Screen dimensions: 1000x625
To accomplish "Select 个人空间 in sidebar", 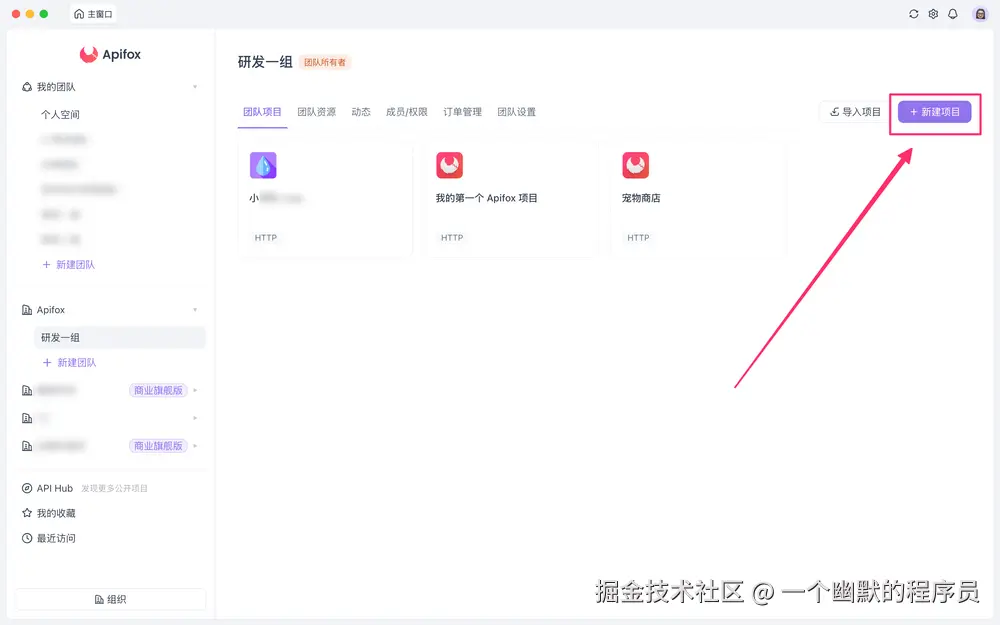I will pyautogui.click(x=61, y=115).
